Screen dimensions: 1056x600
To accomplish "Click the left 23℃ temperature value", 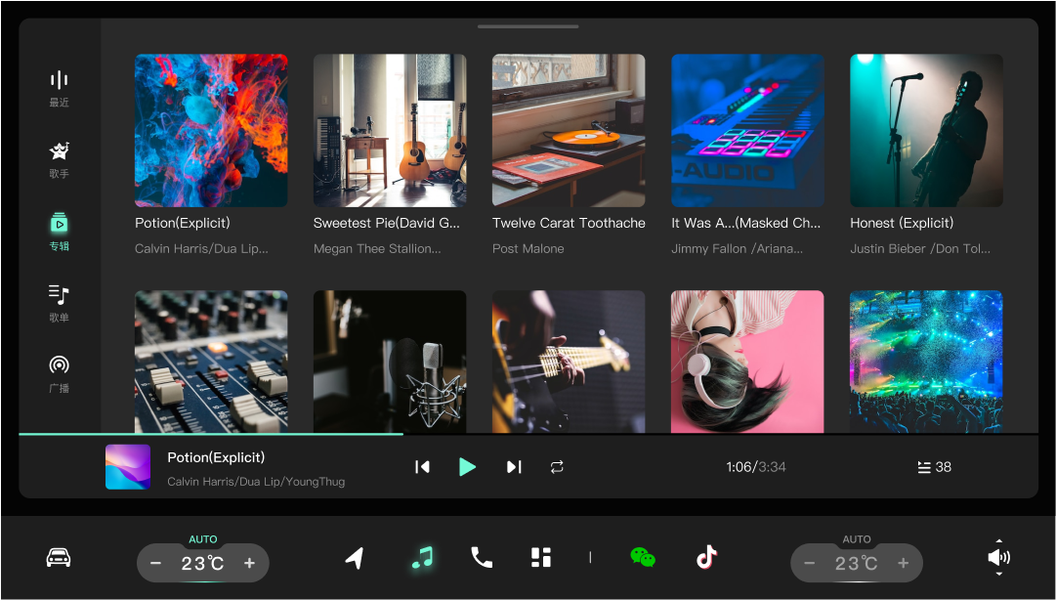I will click(203, 563).
